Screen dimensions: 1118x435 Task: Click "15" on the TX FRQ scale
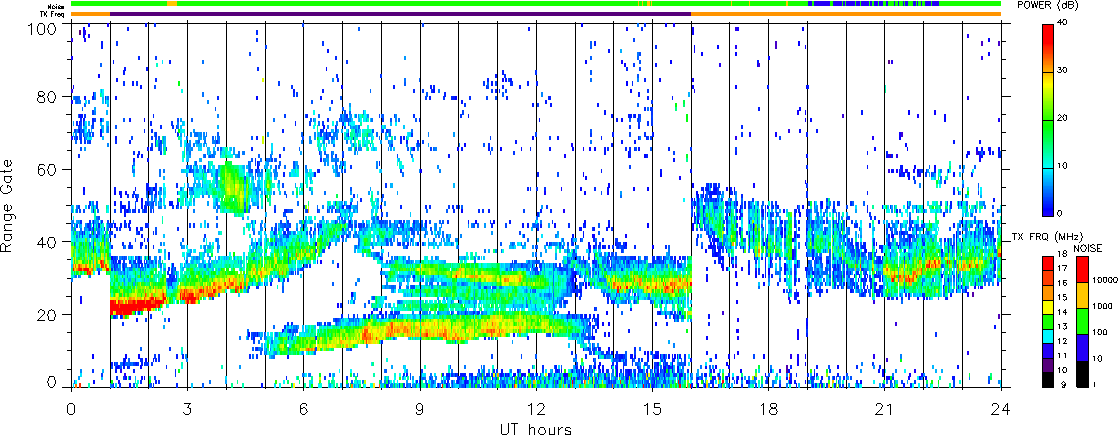(x=1062, y=297)
